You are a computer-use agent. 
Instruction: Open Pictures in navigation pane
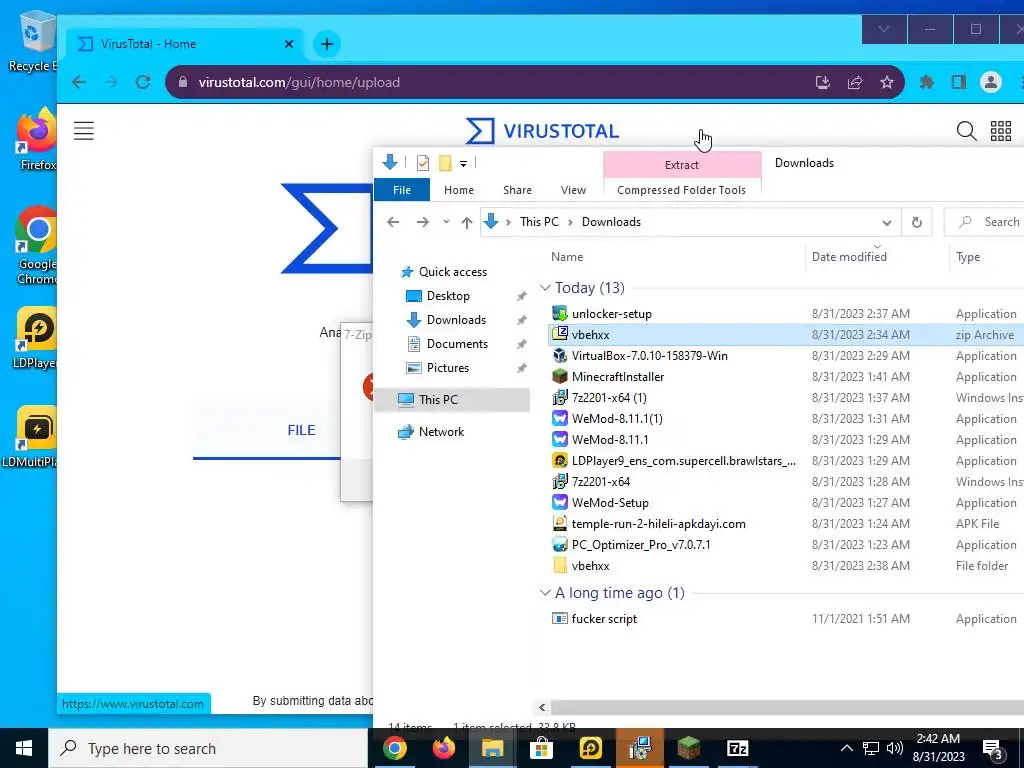coord(447,368)
